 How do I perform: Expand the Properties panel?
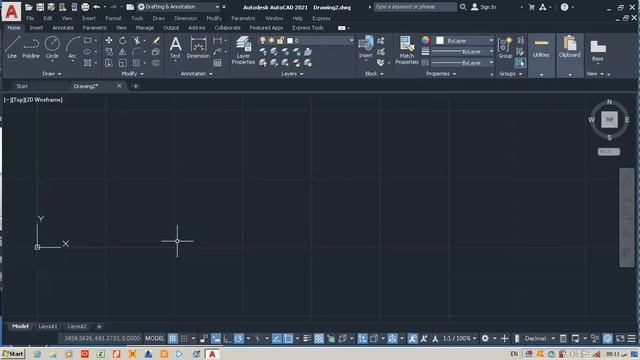click(441, 74)
